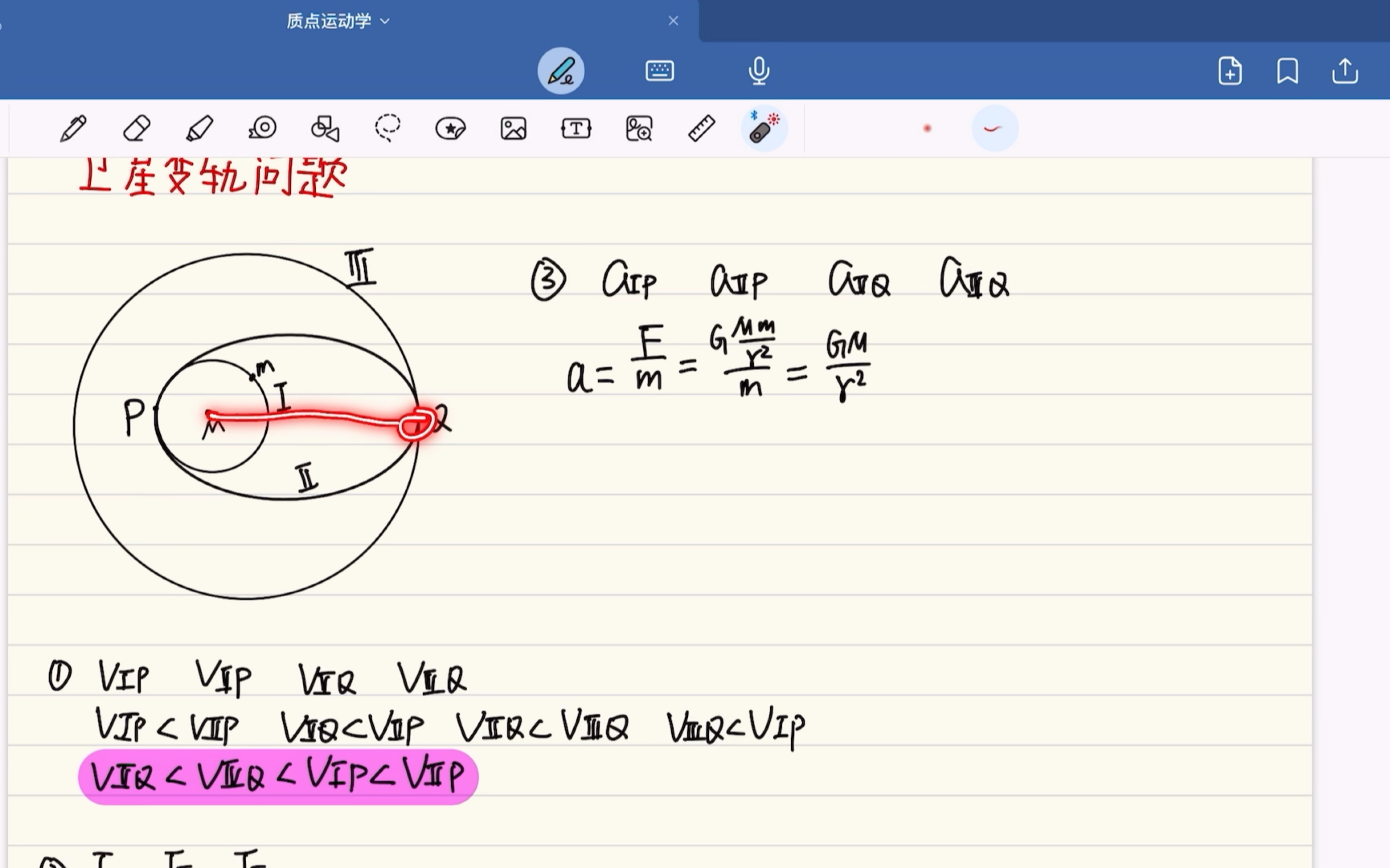
Task: Select the pen tool in toolbar
Action: (73, 128)
